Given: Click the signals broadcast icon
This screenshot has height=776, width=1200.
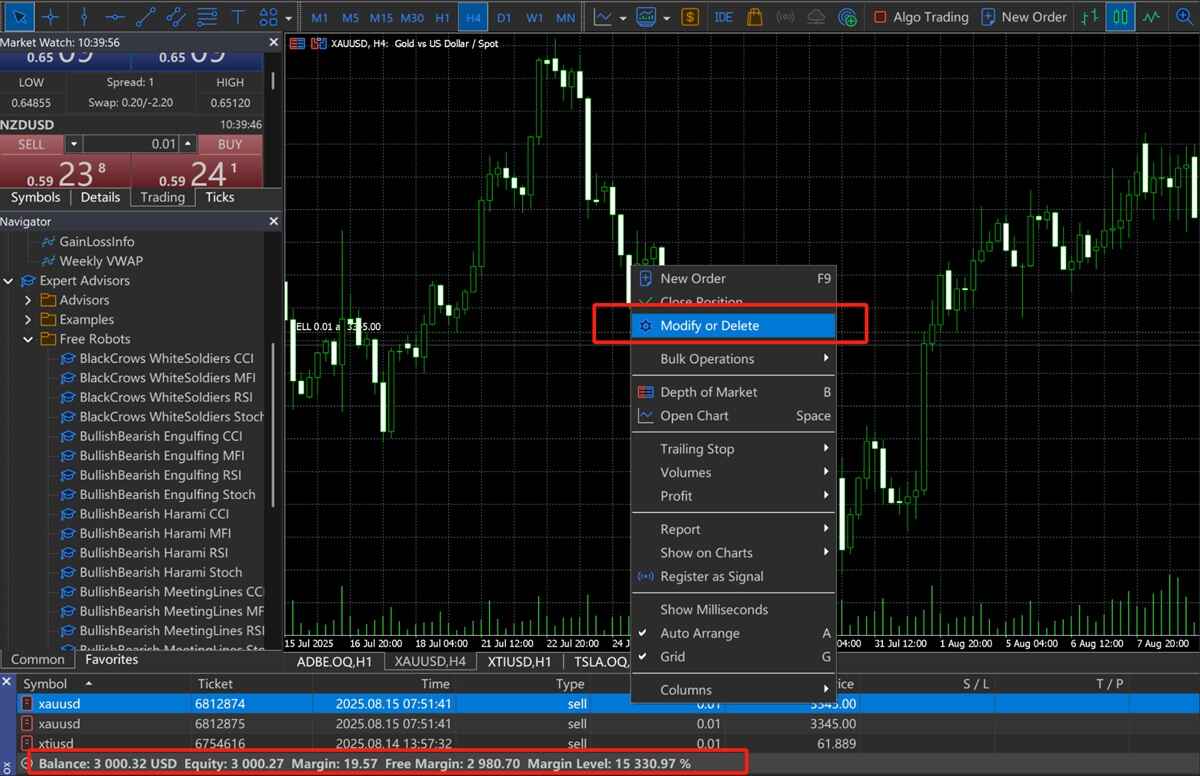Looking at the screenshot, I should (x=786, y=17).
